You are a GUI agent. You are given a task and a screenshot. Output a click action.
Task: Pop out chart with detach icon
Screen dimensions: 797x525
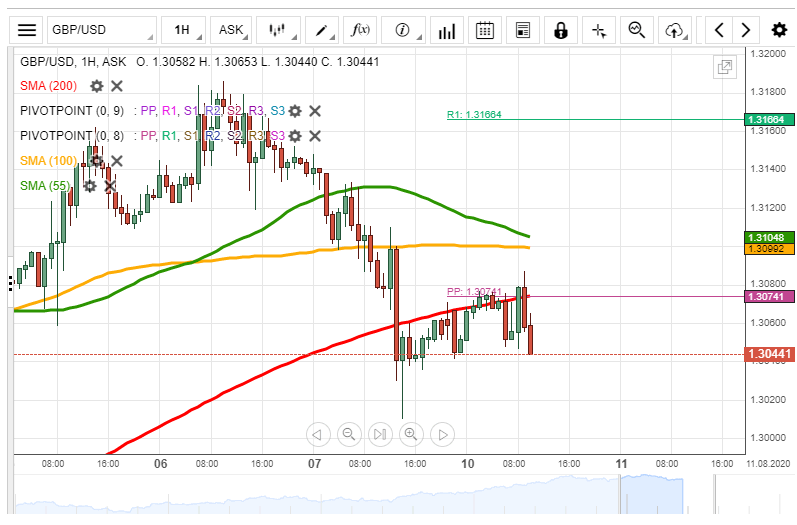coord(725,67)
